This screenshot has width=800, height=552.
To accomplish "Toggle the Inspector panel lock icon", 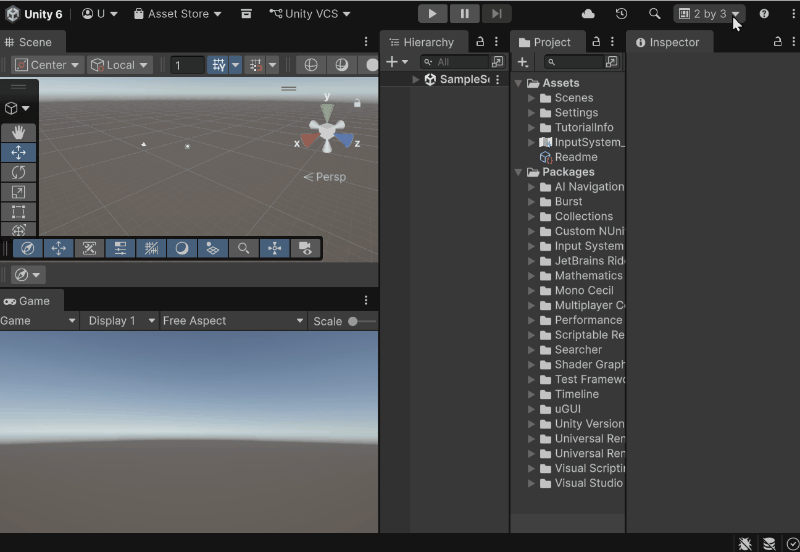I will [778, 42].
